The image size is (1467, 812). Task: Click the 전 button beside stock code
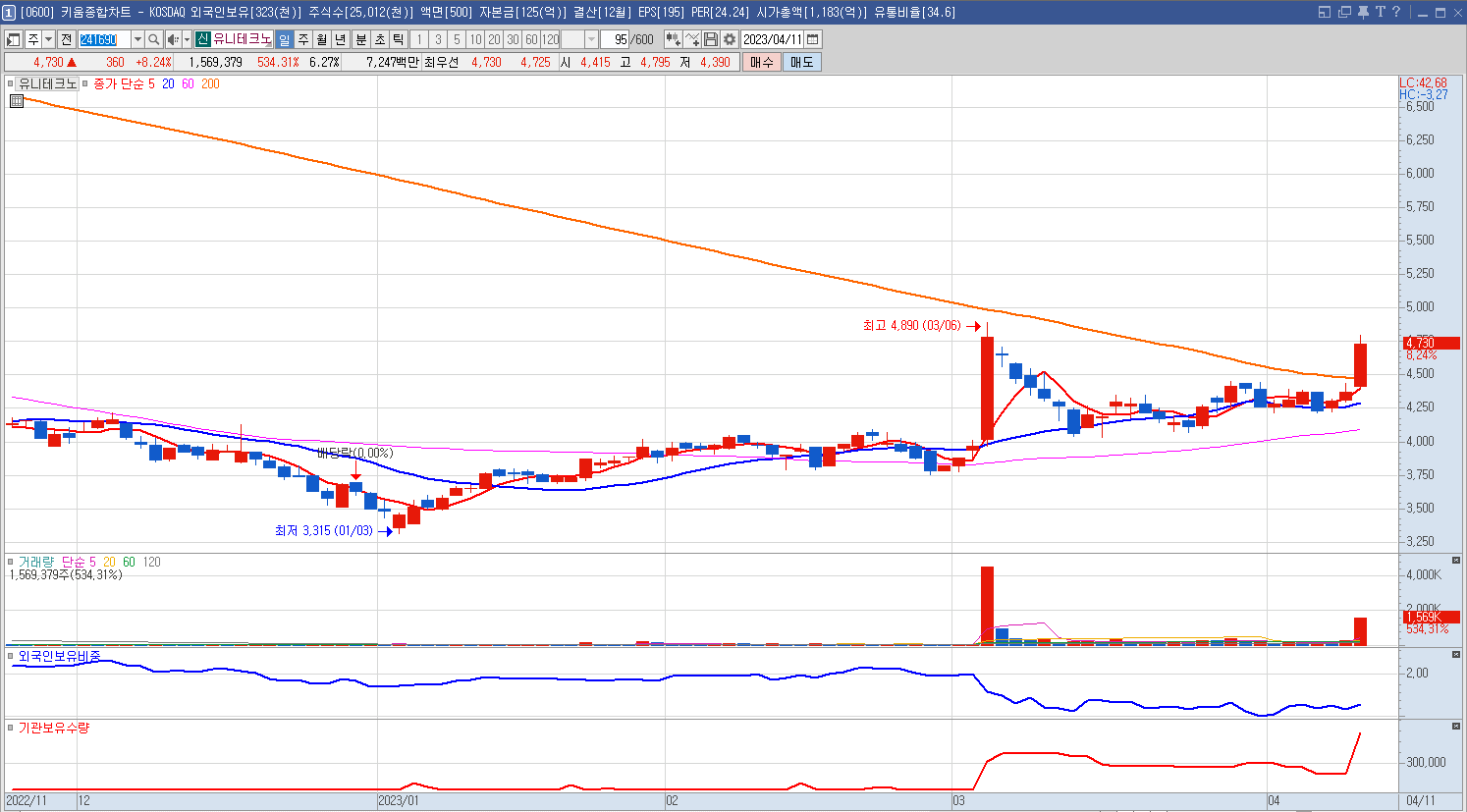click(x=66, y=39)
